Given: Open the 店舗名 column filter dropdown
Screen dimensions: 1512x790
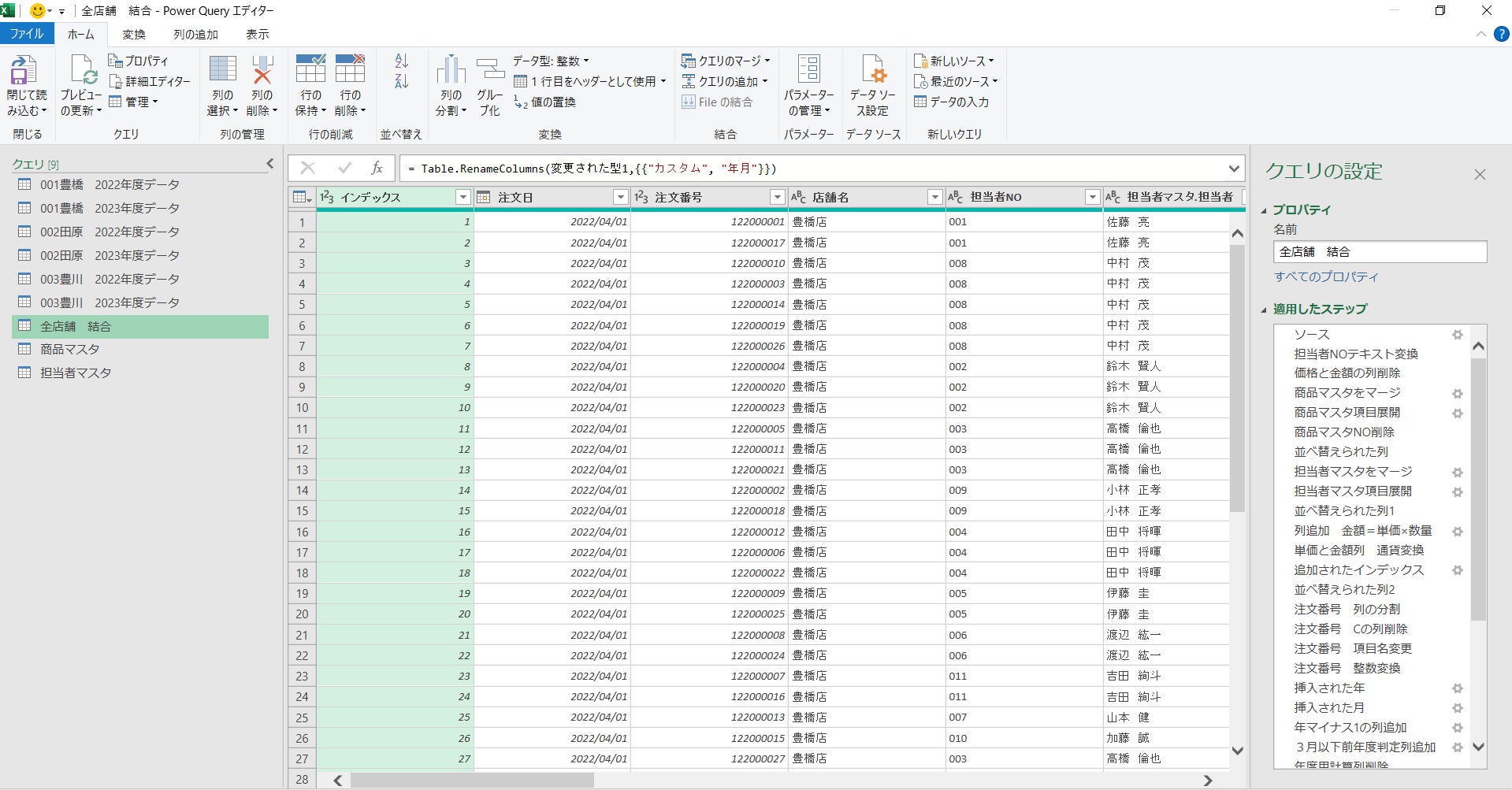Looking at the screenshot, I should (934, 197).
